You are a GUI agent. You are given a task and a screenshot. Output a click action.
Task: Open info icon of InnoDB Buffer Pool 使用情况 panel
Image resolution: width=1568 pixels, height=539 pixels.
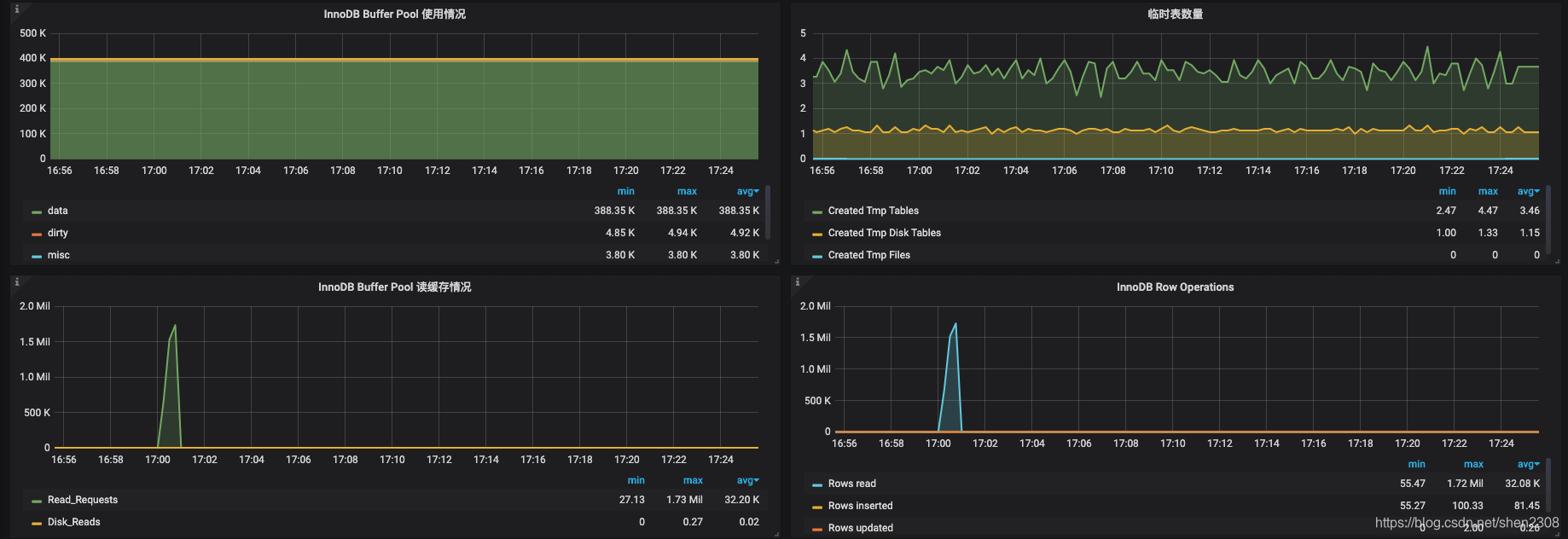pos(17,9)
